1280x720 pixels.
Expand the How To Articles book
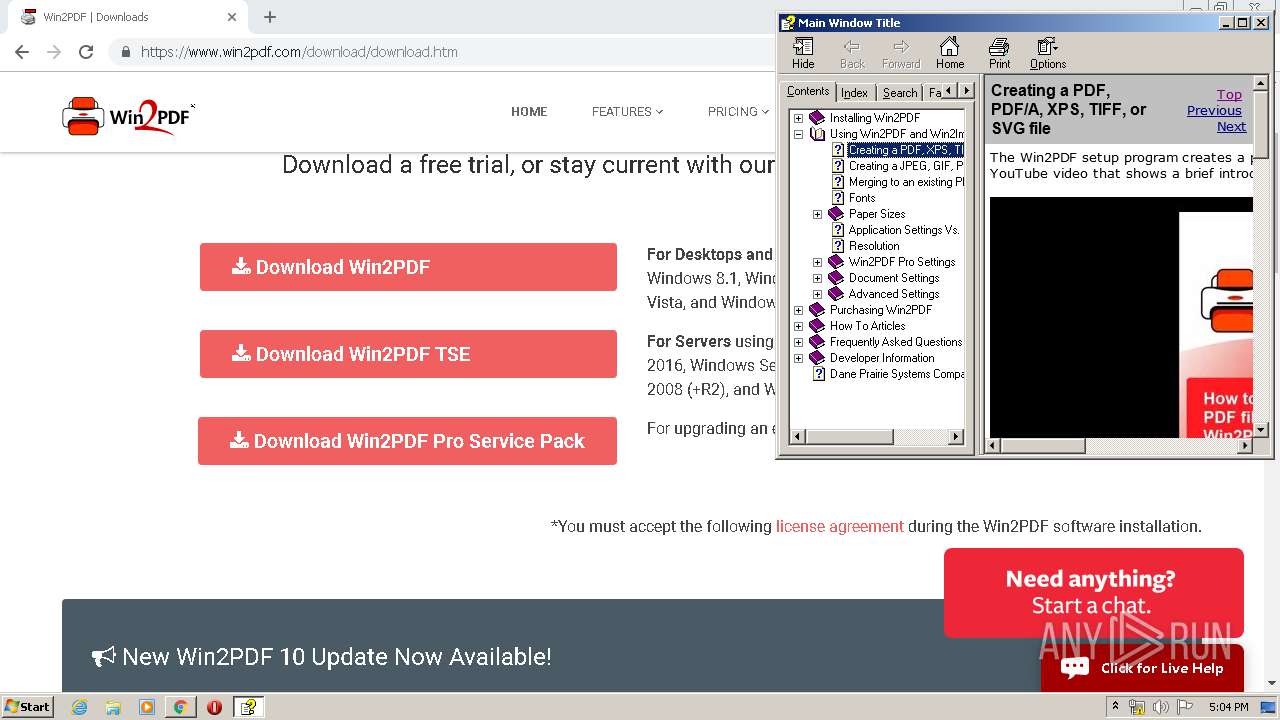click(798, 326)
